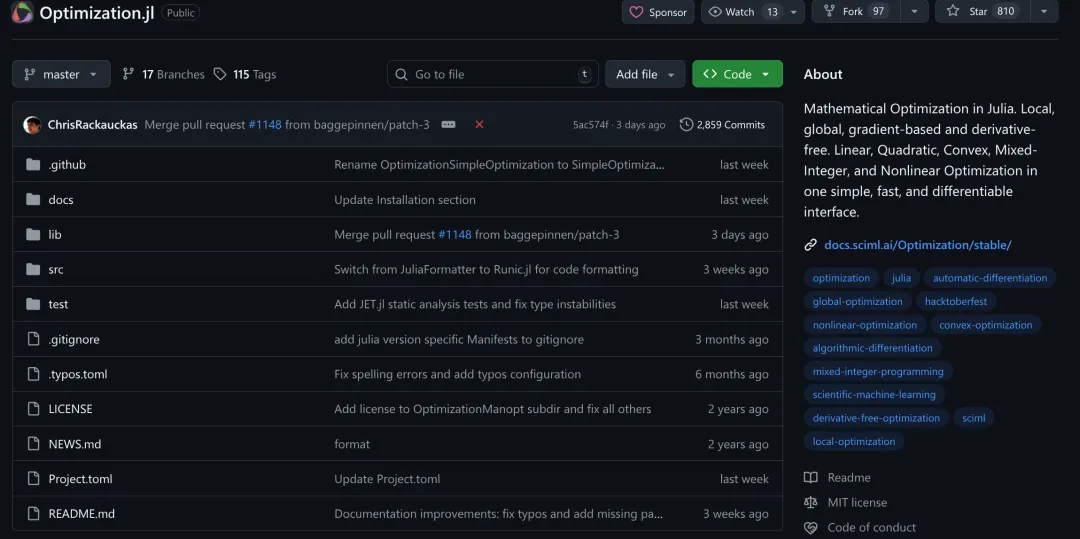Open the star lists dropdown arrow

[x=1044, y=12]
